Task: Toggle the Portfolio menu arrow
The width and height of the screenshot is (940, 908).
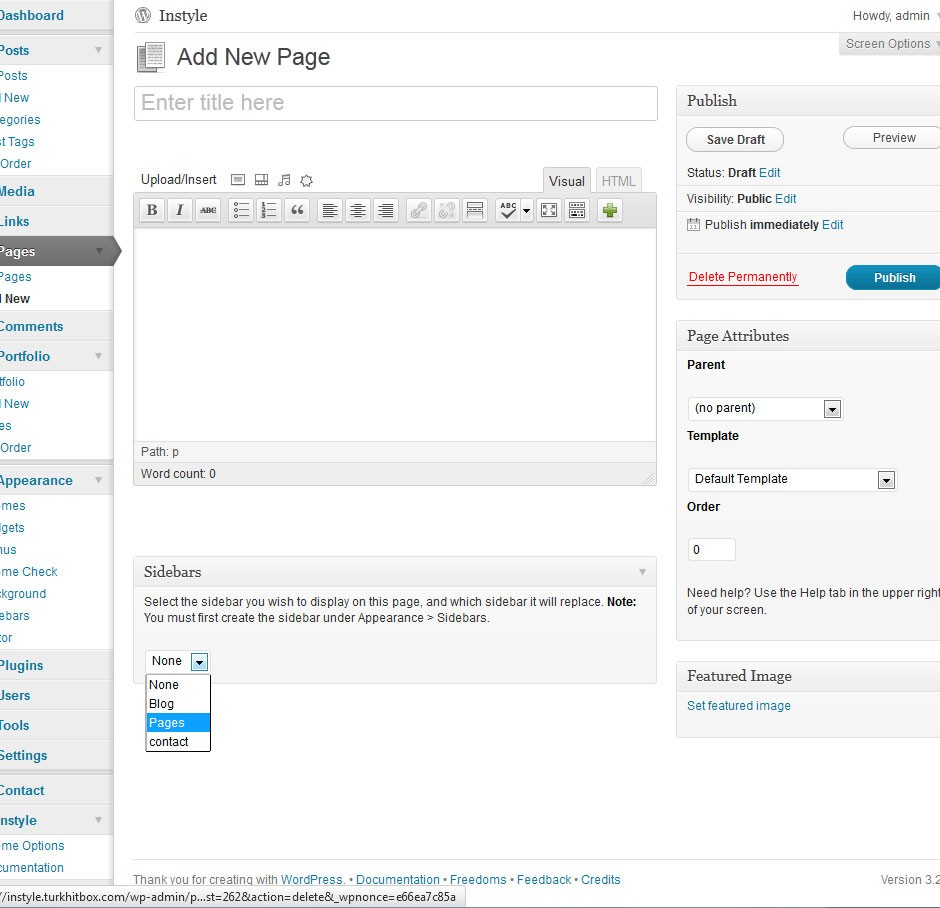Action: click(x=98, y=356)
